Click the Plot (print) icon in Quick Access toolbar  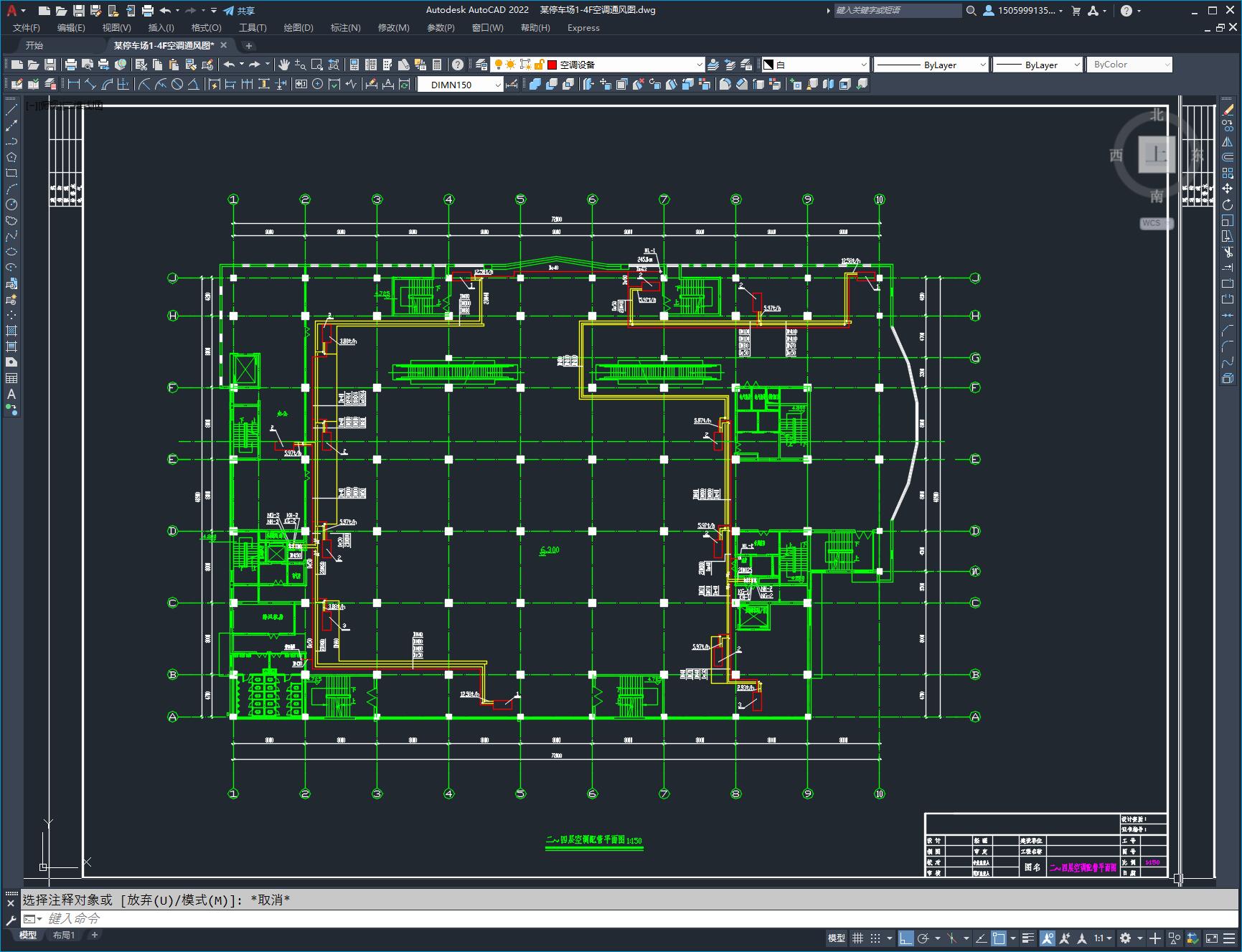pyautogui.click(x=148, y=11)
